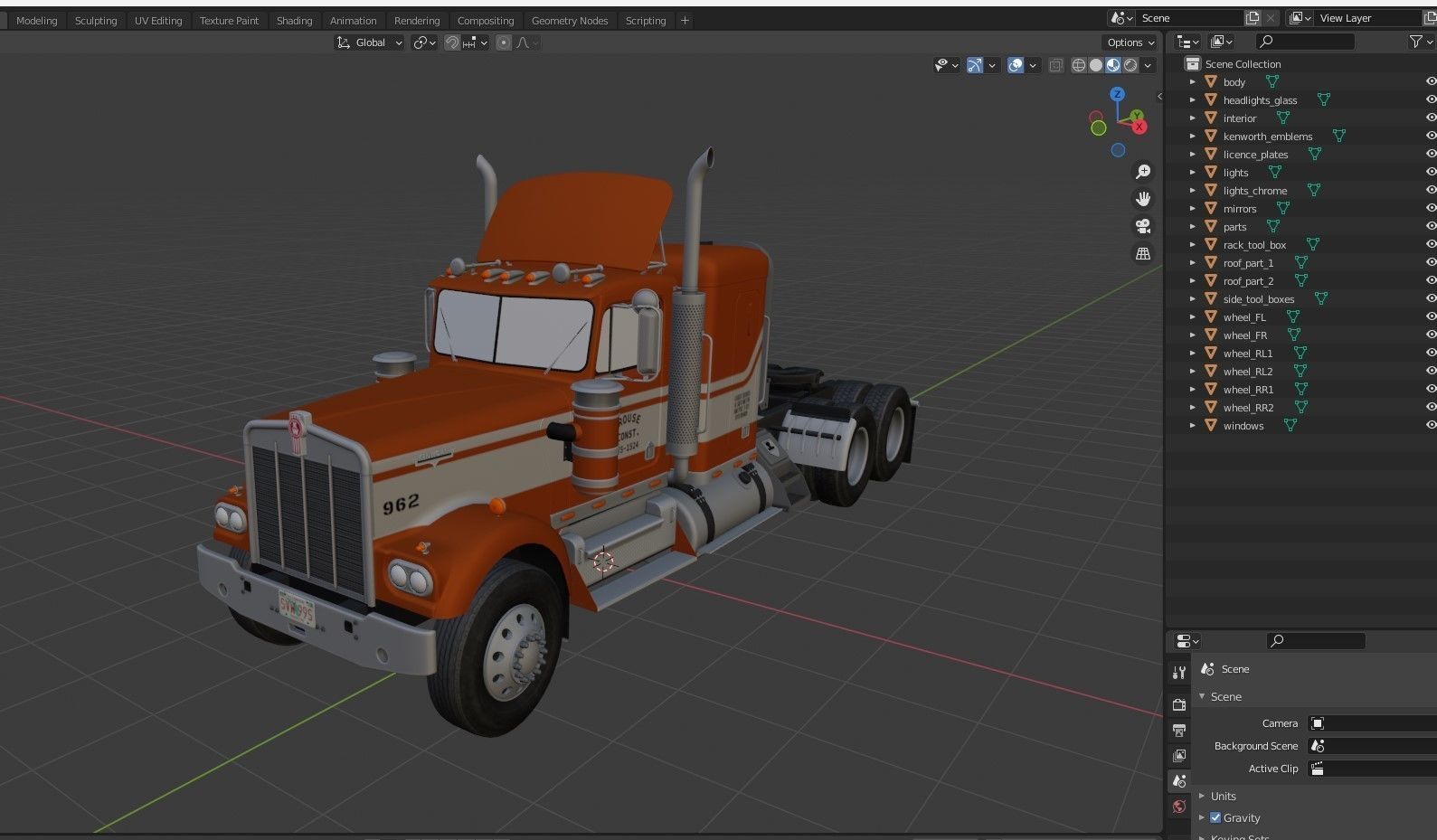Switch orthographic/perspective grid icon

(1143, 254)
